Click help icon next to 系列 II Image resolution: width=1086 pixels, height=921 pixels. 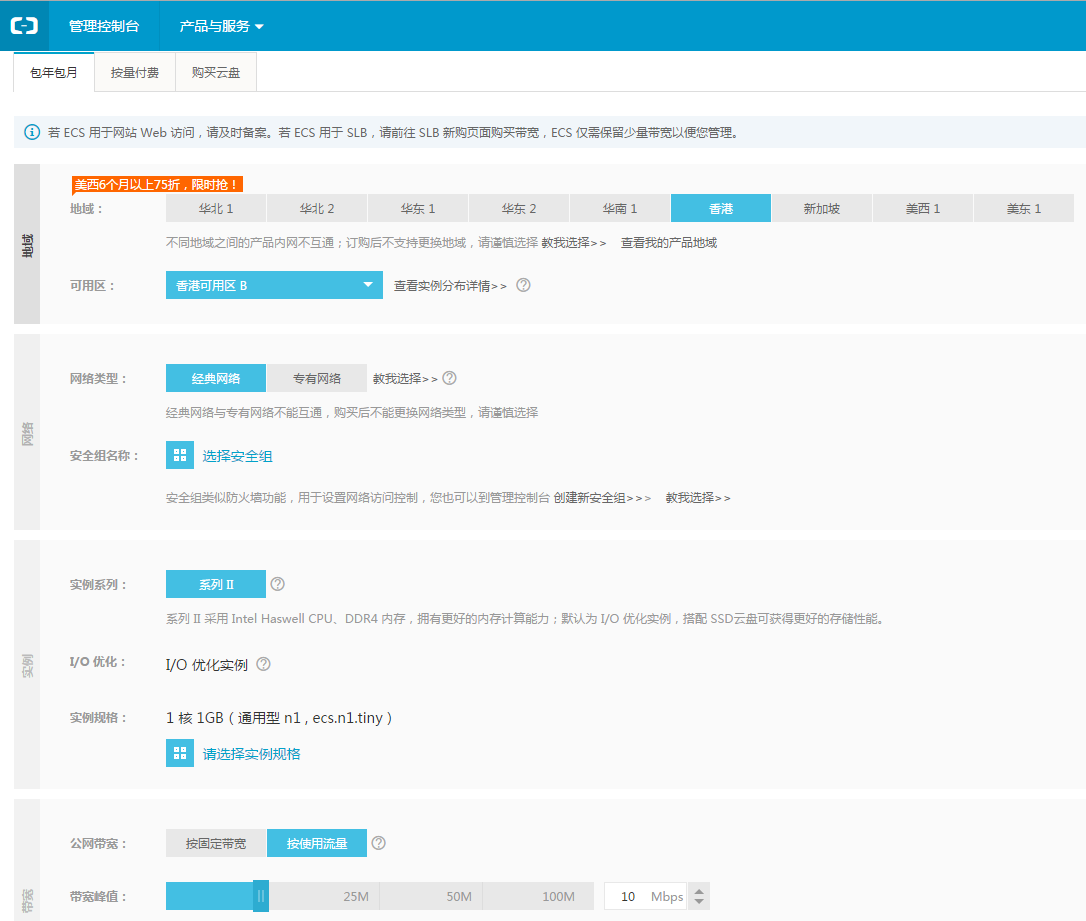[x=278, y=584]
